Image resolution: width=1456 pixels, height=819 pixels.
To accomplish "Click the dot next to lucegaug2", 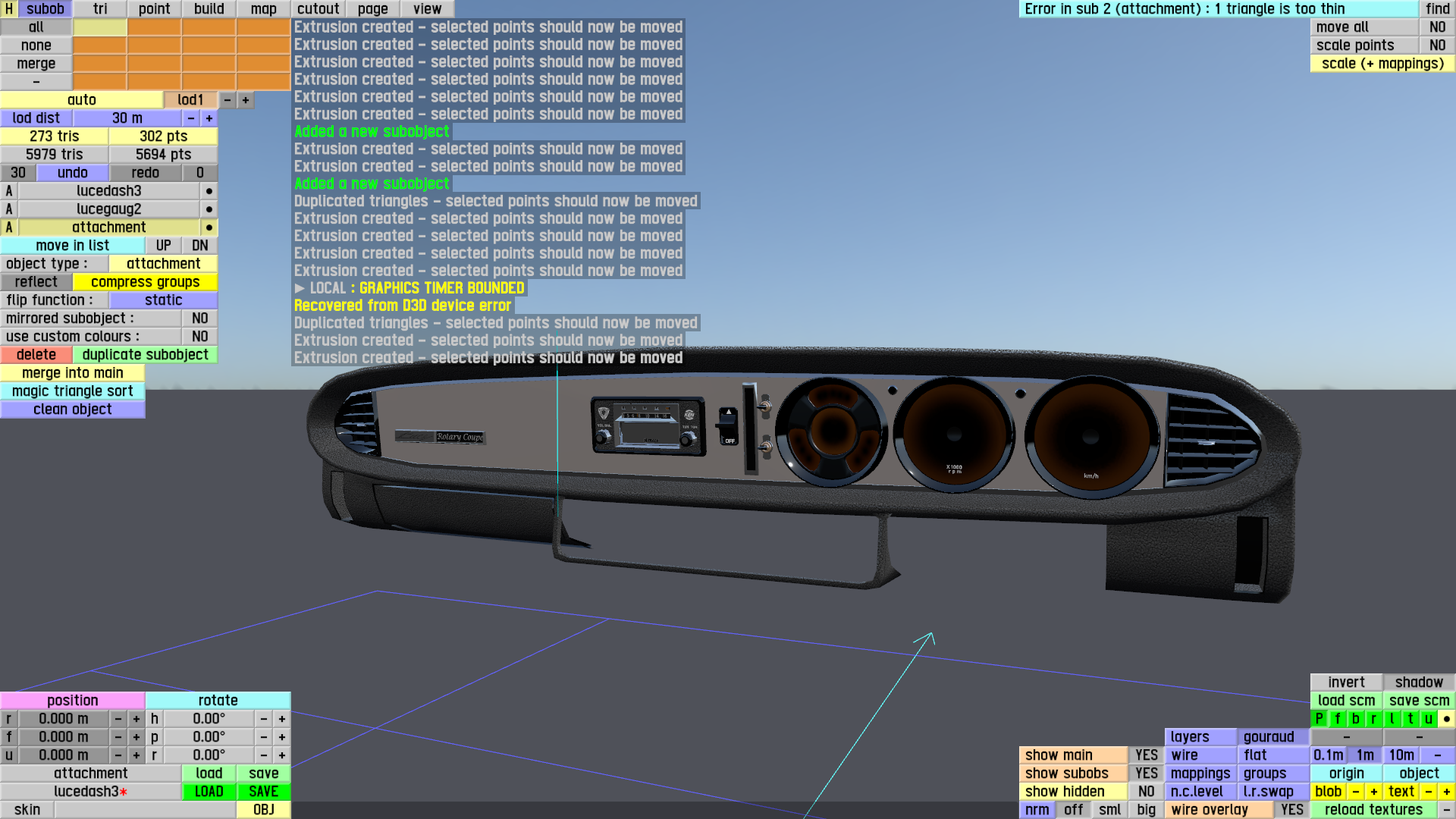I will pyautogui.click(x=209, y=209).
